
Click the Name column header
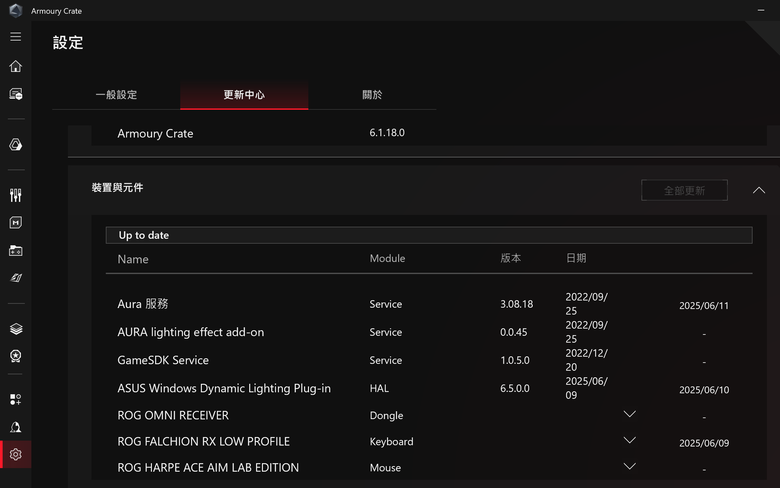133,259
